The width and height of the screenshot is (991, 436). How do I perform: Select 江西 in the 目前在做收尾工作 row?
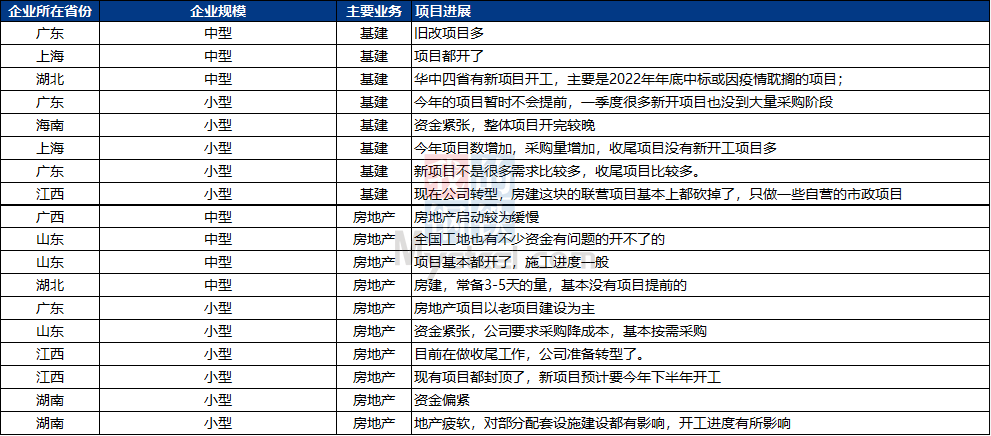pos(50,354)
